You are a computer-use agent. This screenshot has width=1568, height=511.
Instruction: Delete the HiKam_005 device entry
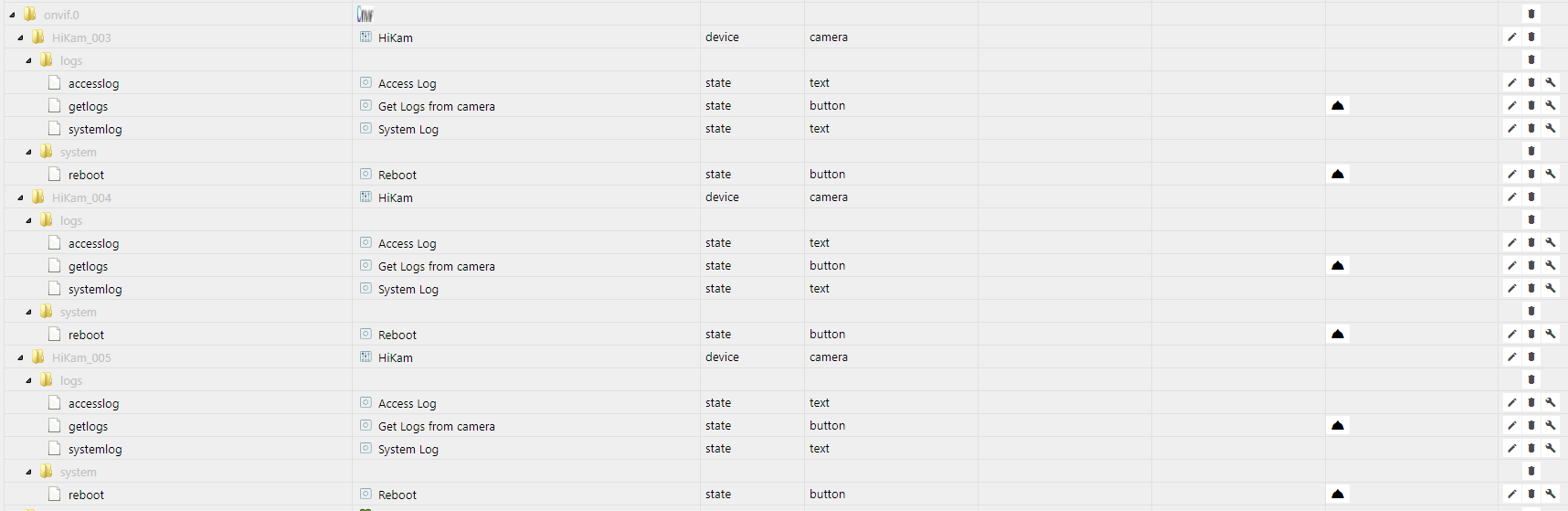pyautogui.click(x=1531, y=357)
